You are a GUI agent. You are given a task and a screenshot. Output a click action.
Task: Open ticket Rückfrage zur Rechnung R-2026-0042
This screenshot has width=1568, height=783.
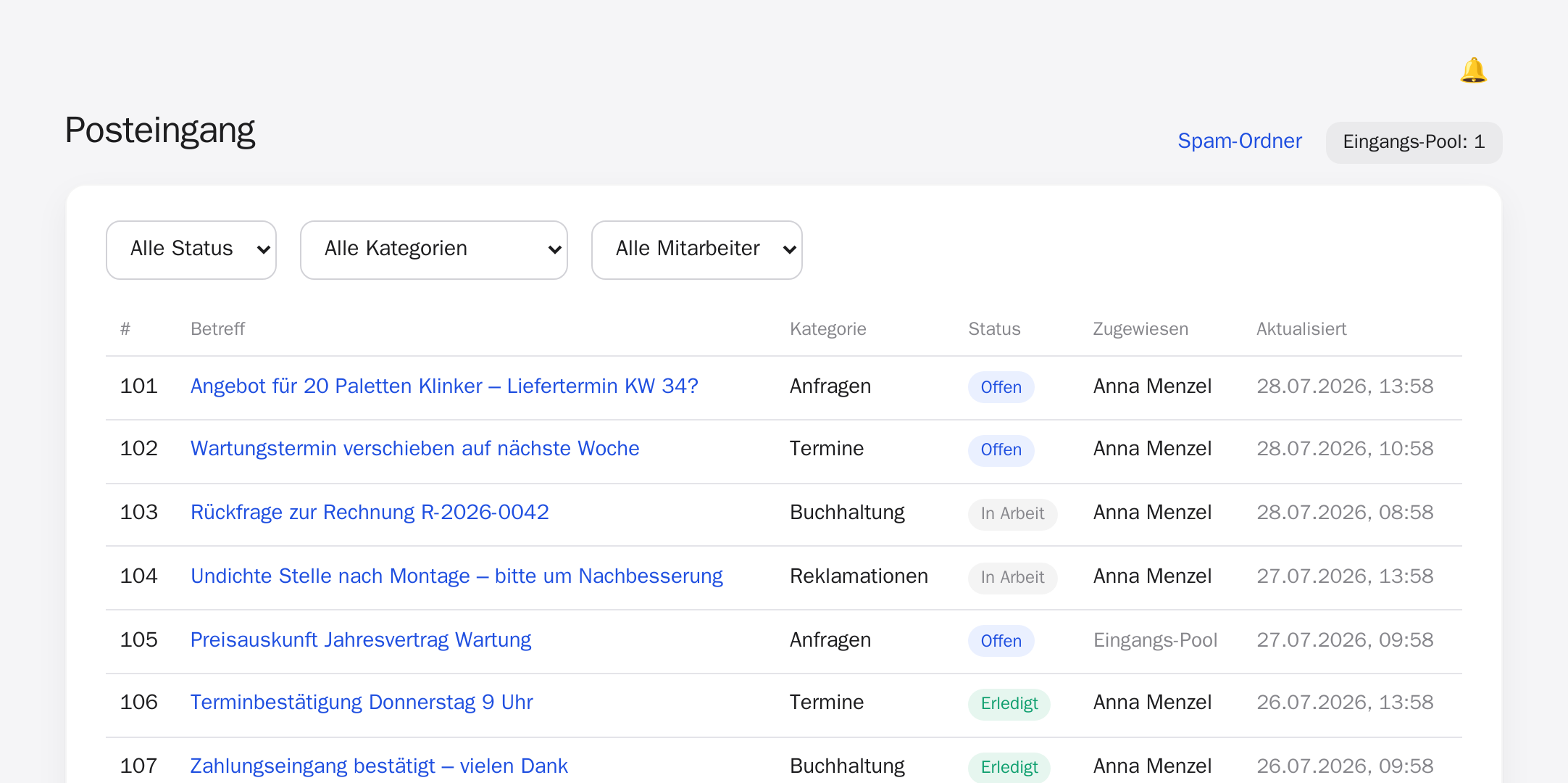pos(370,513)
